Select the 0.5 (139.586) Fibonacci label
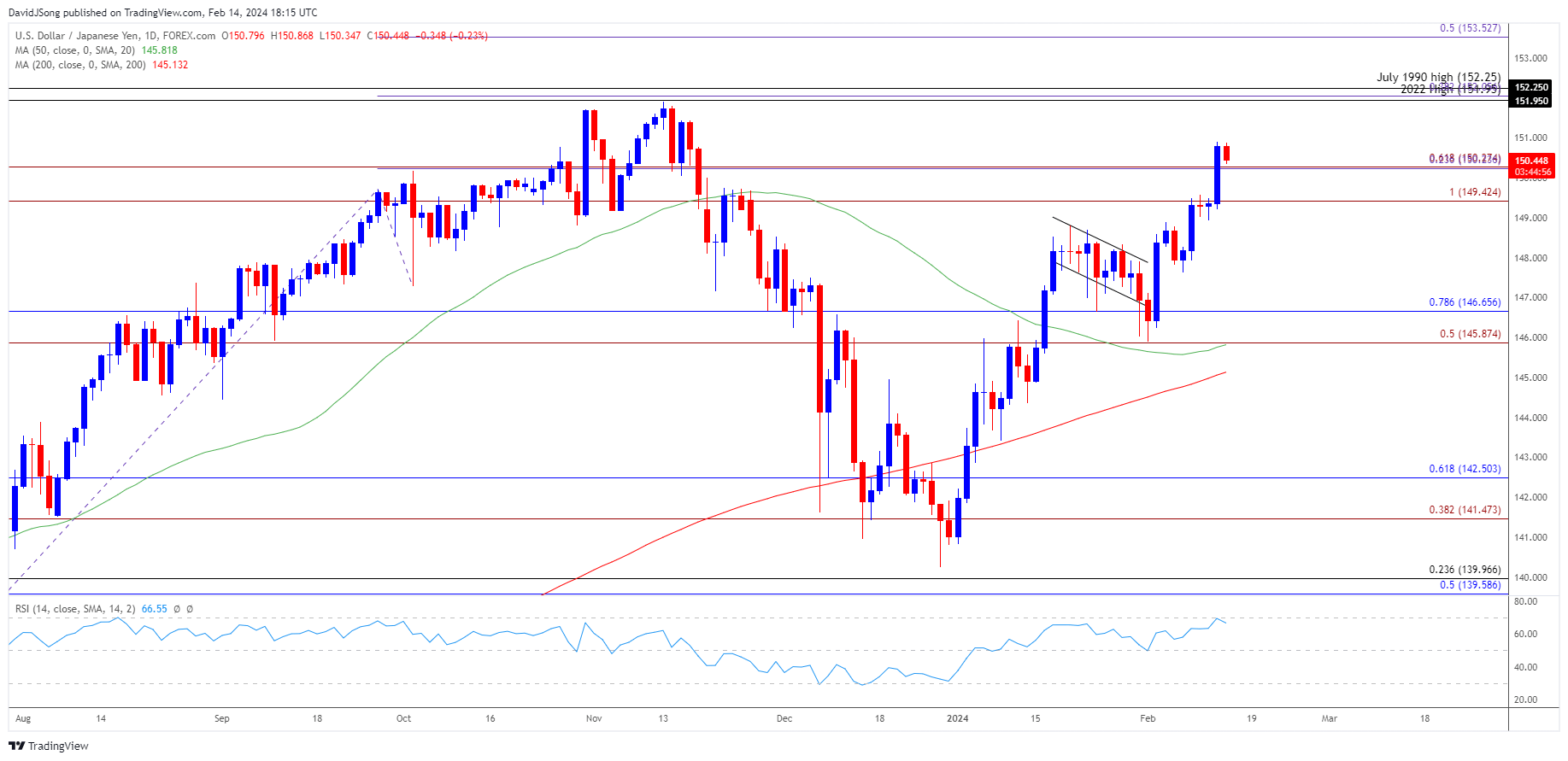The height and width of the screenshot is (761, 1568). pyautogui.click(x=1470, y=585)
